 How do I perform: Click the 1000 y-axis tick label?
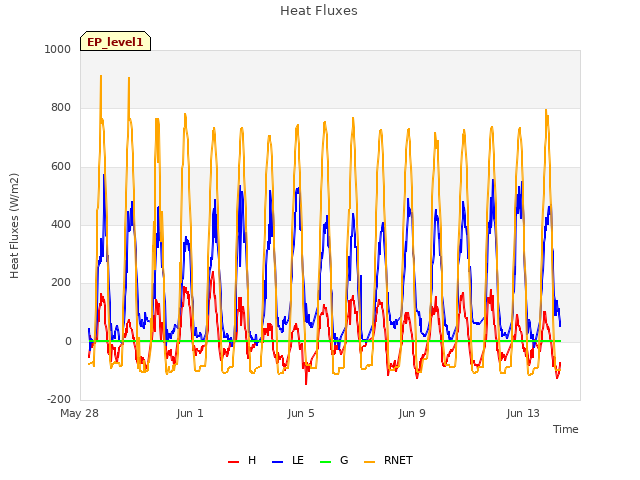pyautogui.click(x=58, y=49)
